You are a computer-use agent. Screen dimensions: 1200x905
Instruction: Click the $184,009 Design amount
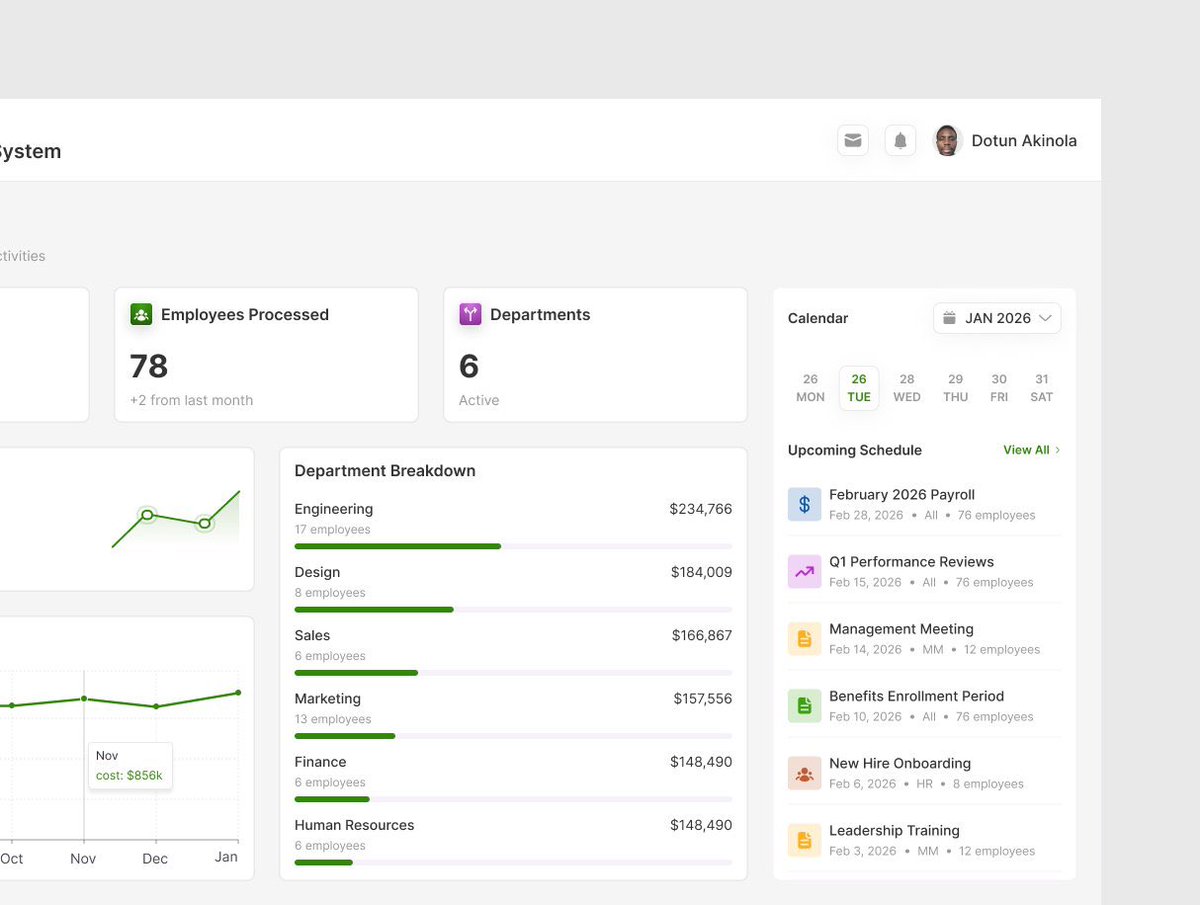[x=702, y=572]
